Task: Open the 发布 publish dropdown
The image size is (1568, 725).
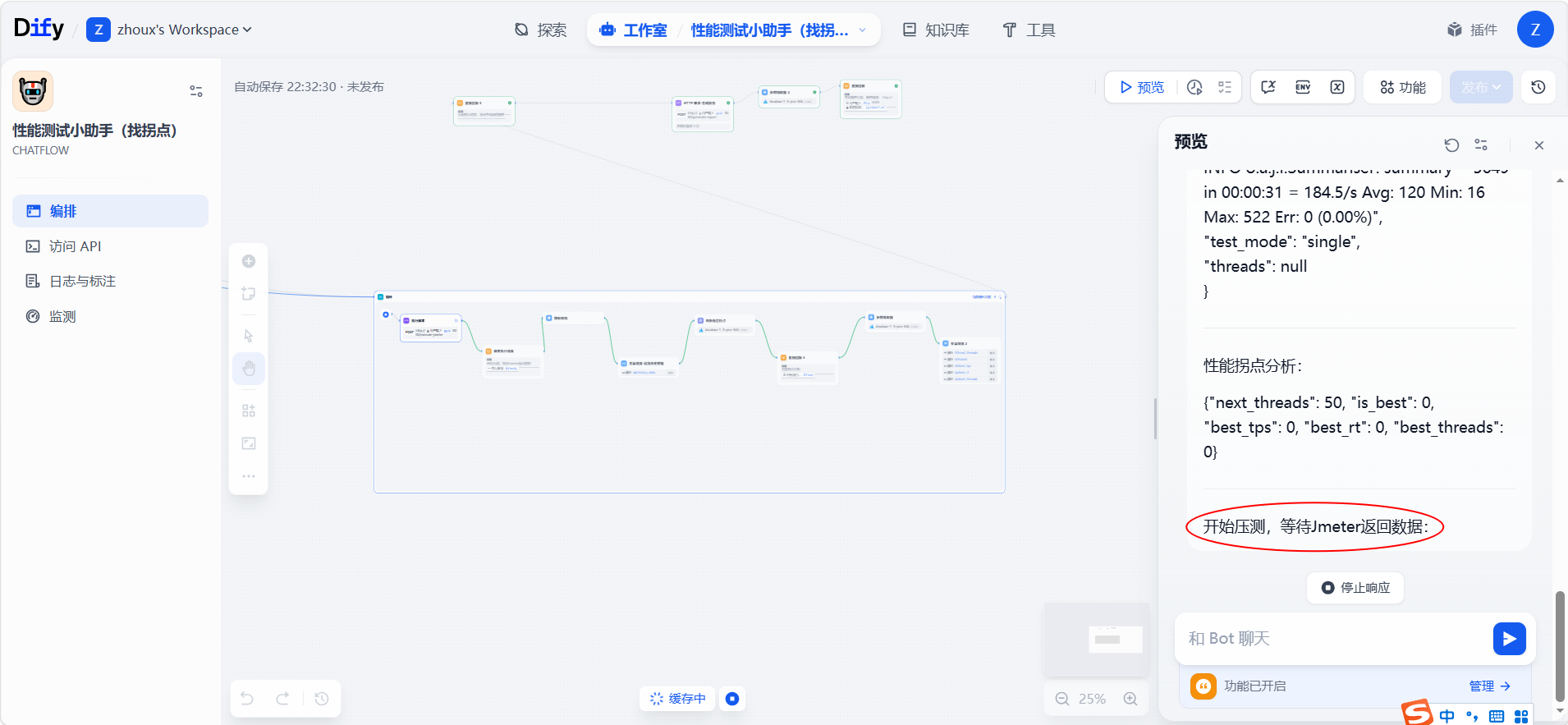Action: 1481,87
